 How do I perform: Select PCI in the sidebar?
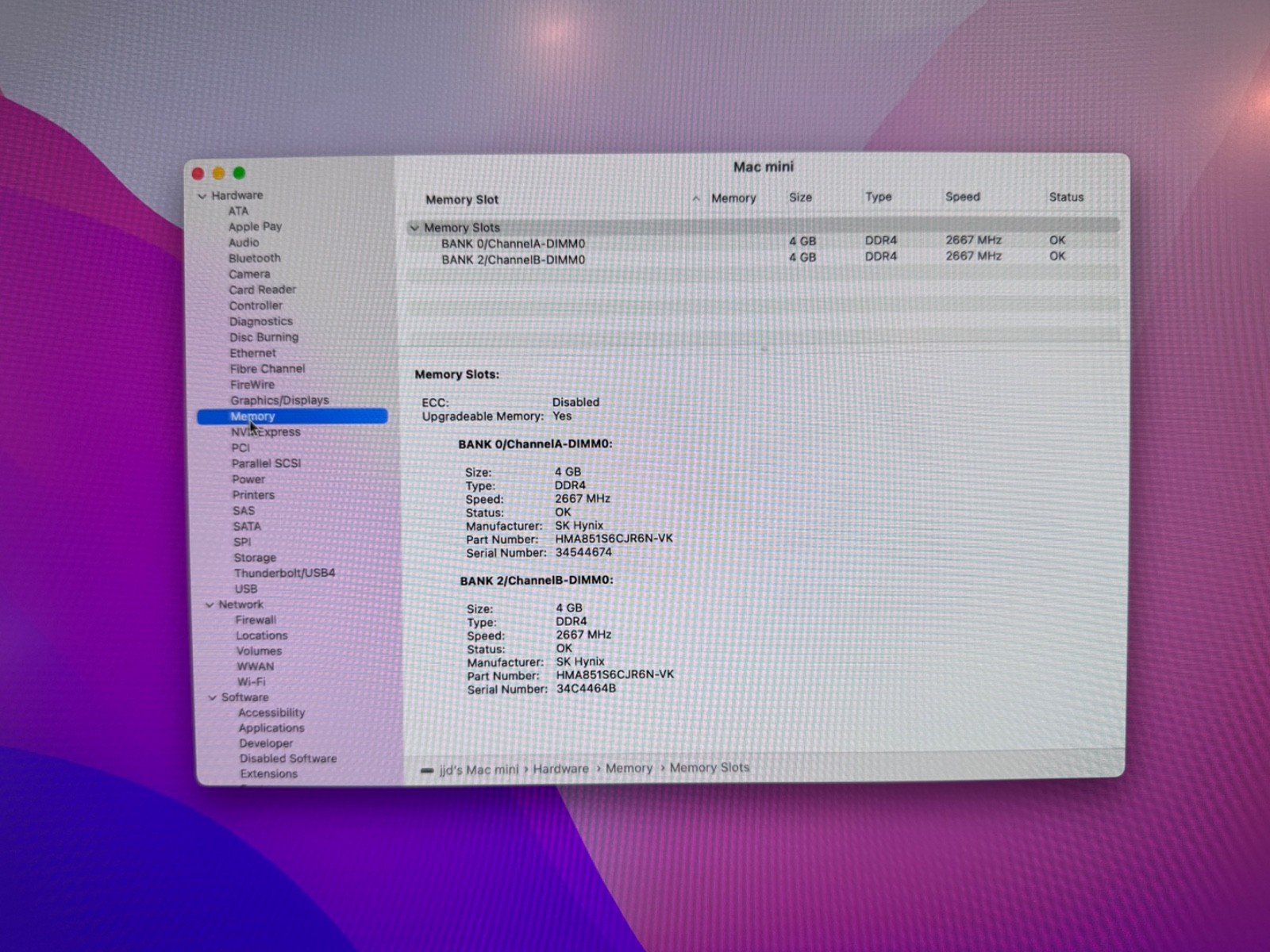point(240,448)
